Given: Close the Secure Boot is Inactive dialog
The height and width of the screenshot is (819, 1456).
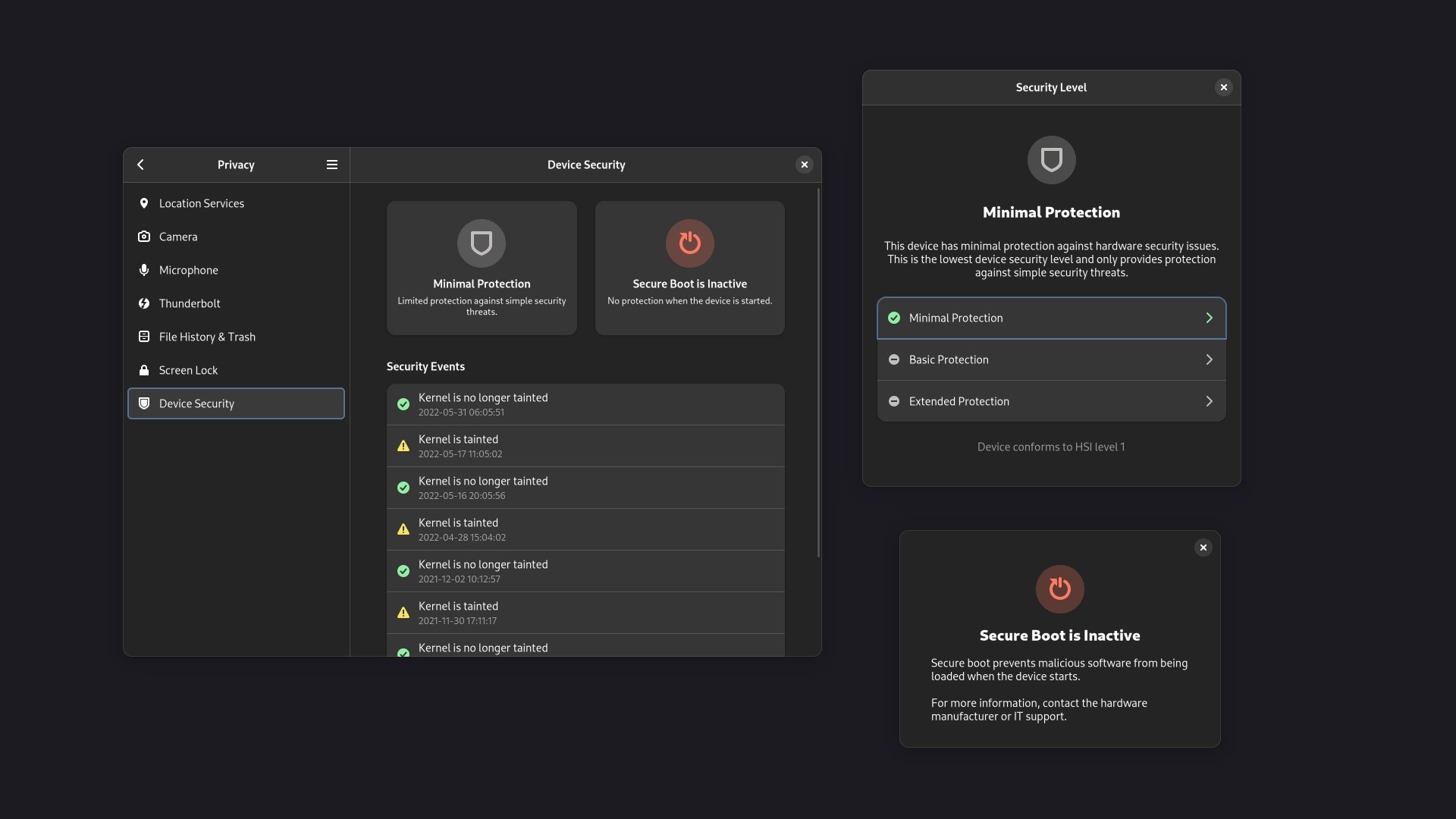Looking at the screenshot, I should pos(1203,548).
